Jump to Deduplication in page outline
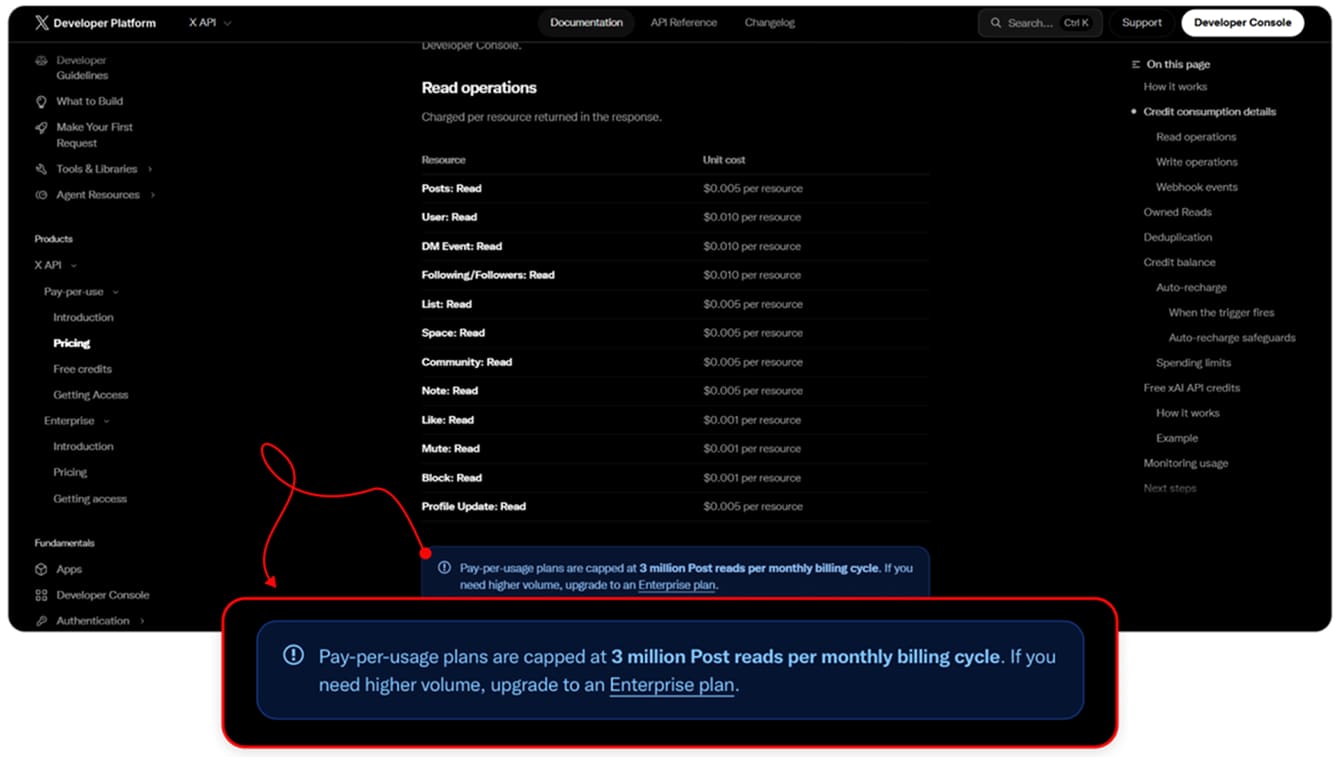Screen dimensions: 1340x757 1178,238
